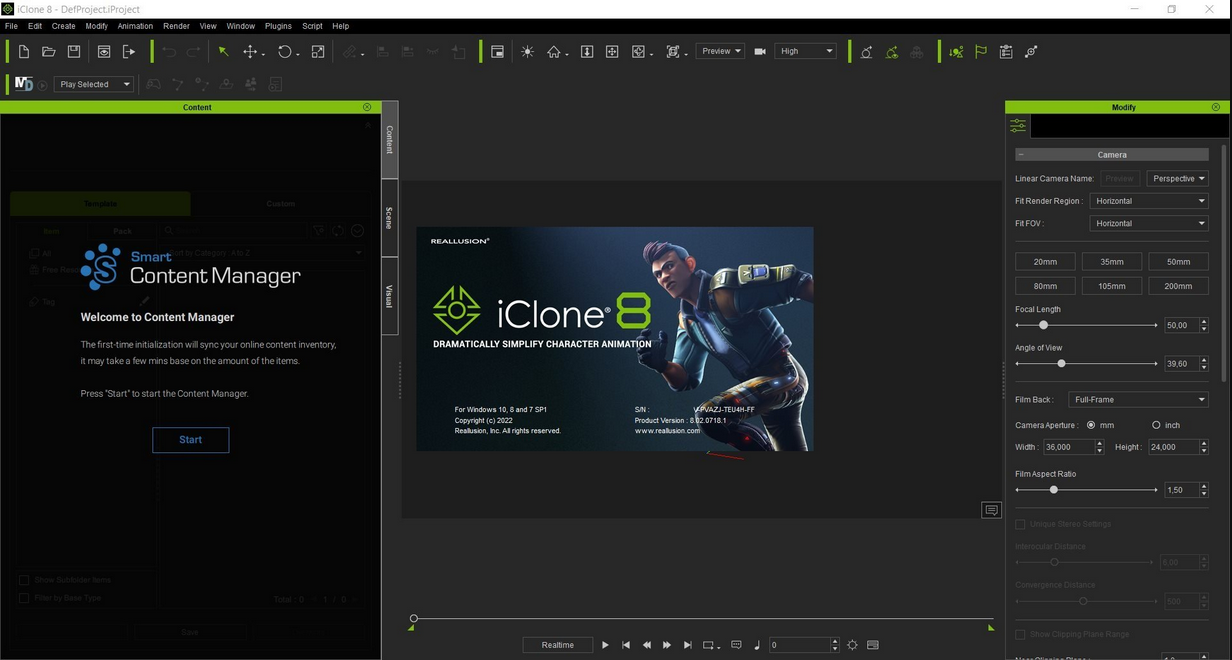The height and width of the screenshot is (660, 1232).
Task: Click the Home camera view icon
Action: coord(554,52)
